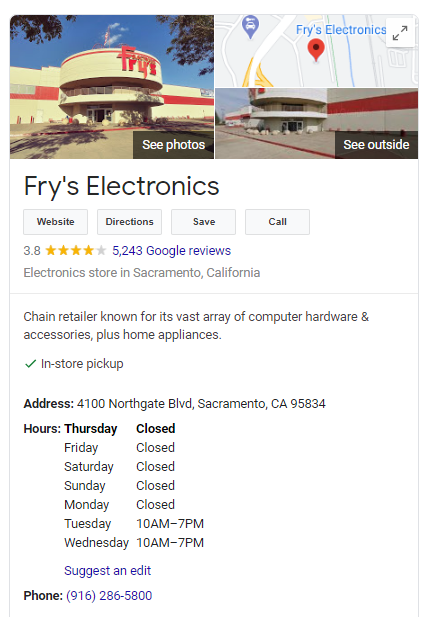
Task: Click the red location pin on map
Action: 316,50
